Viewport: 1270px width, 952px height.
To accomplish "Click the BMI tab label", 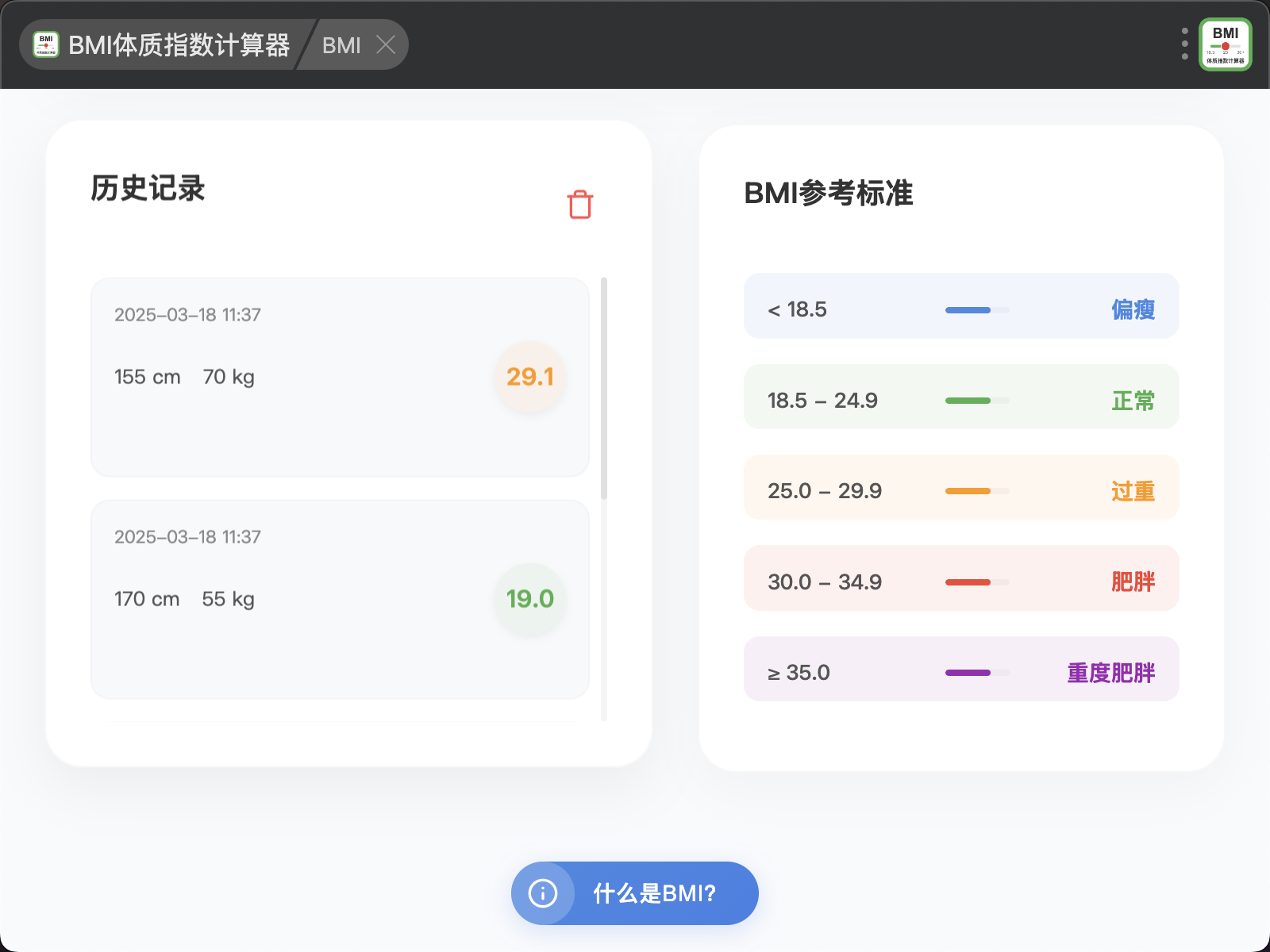I will click(341, 45).
